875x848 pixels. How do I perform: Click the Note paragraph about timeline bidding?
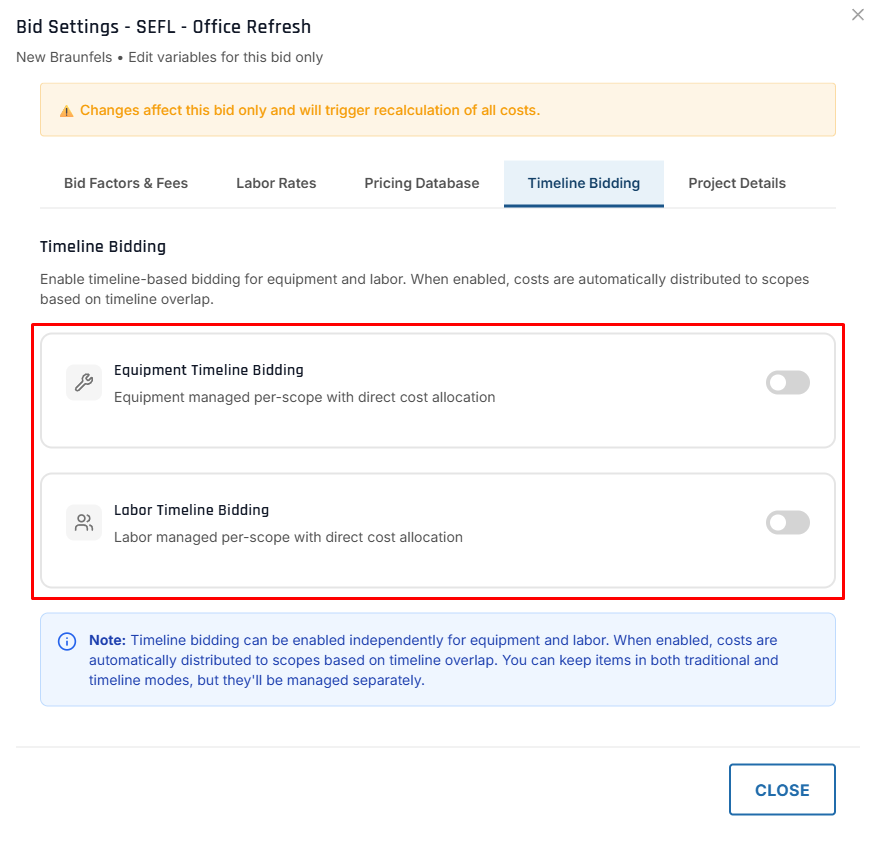[434, 660]
